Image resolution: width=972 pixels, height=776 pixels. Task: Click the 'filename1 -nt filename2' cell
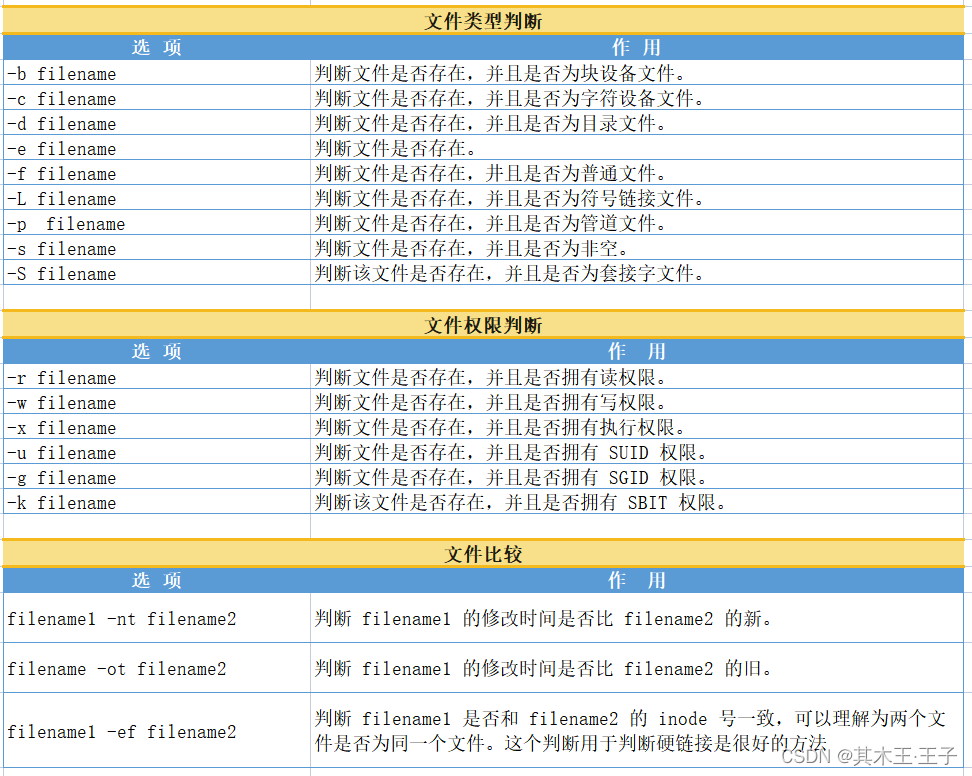[157, 618]
